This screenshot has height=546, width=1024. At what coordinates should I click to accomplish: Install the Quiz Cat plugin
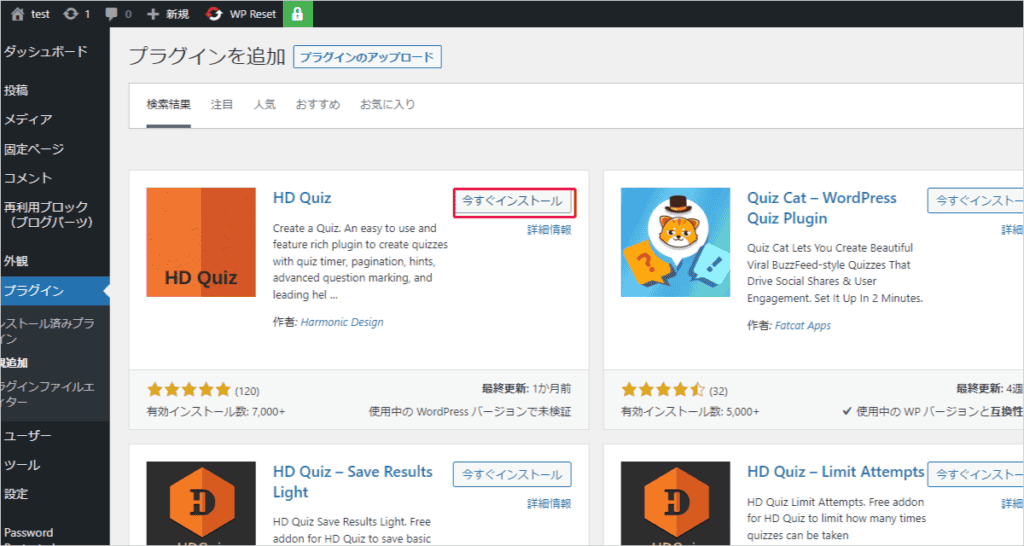pos(976,201)
